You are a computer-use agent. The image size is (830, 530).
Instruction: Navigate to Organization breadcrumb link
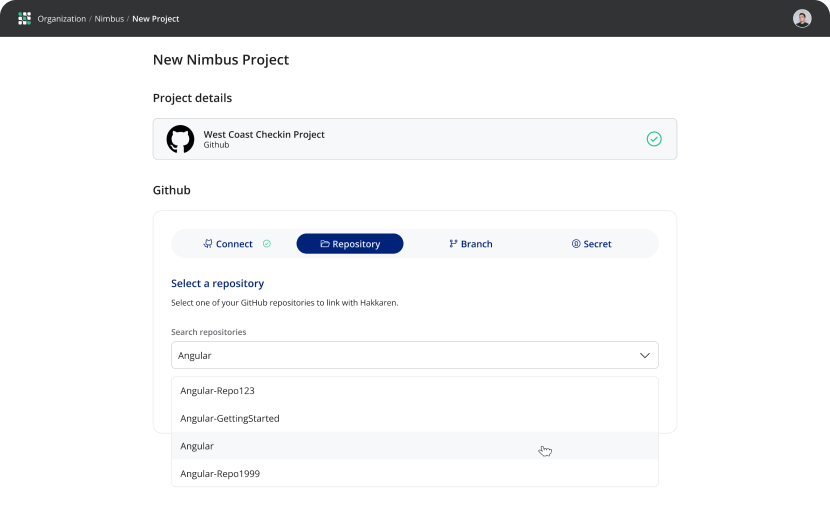pyautogui.click(x=62, y=19)
